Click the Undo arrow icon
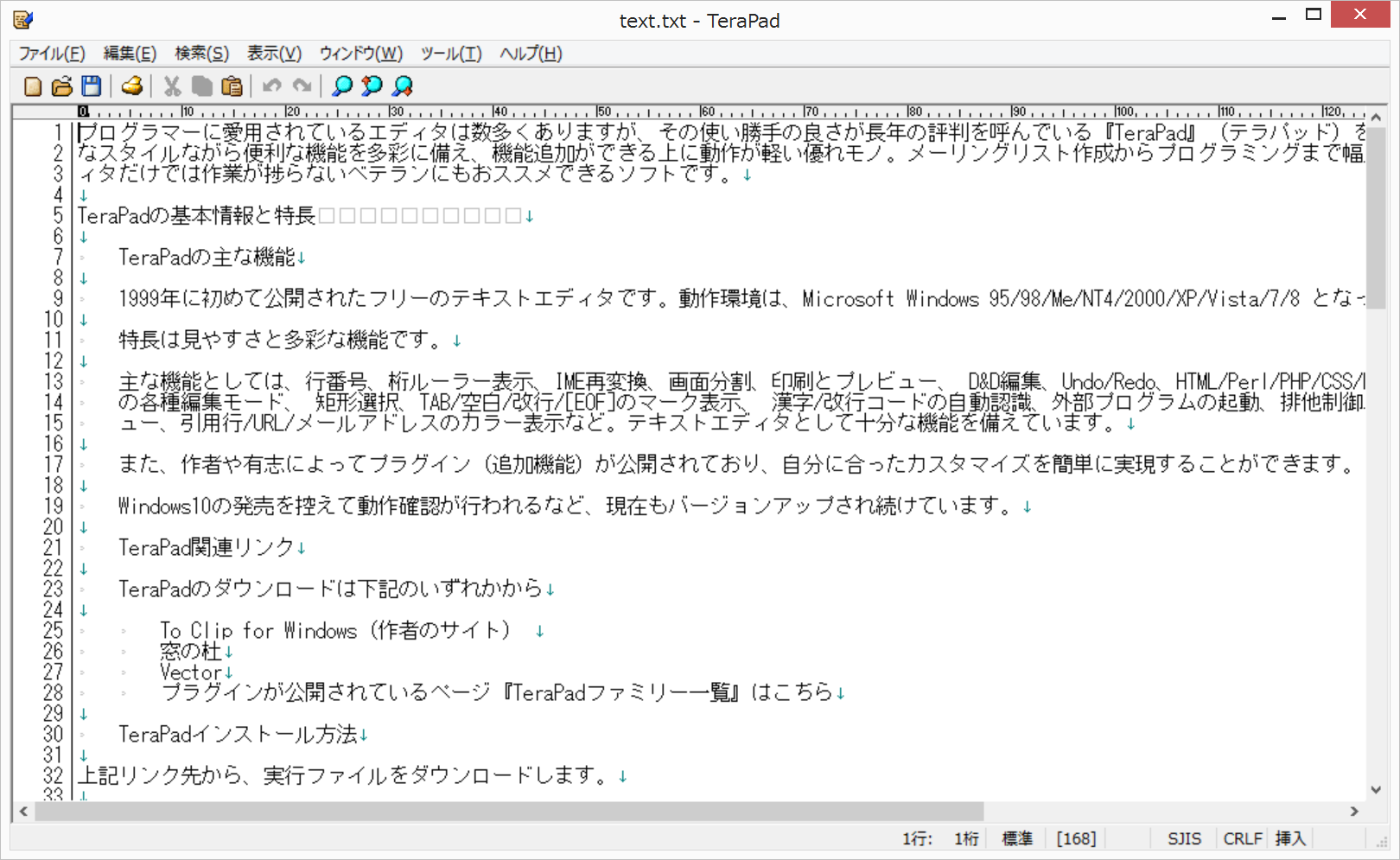This screenshot has width=1400, height=860. tap(271, 86)
